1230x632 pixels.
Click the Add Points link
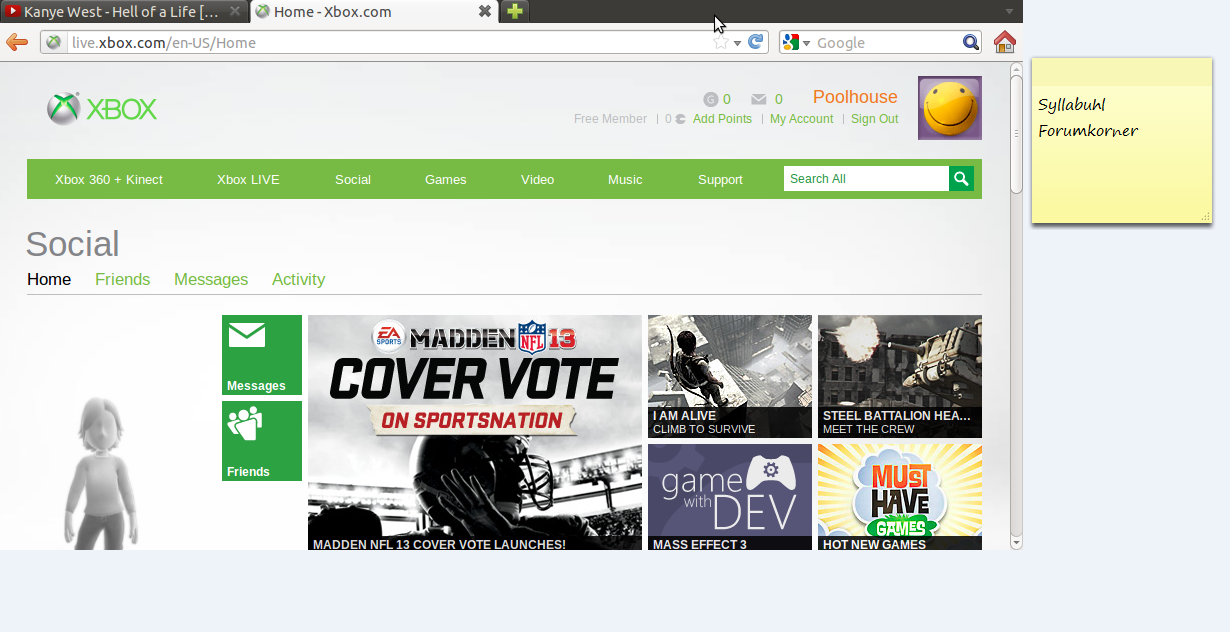click(x=722, y=119)
